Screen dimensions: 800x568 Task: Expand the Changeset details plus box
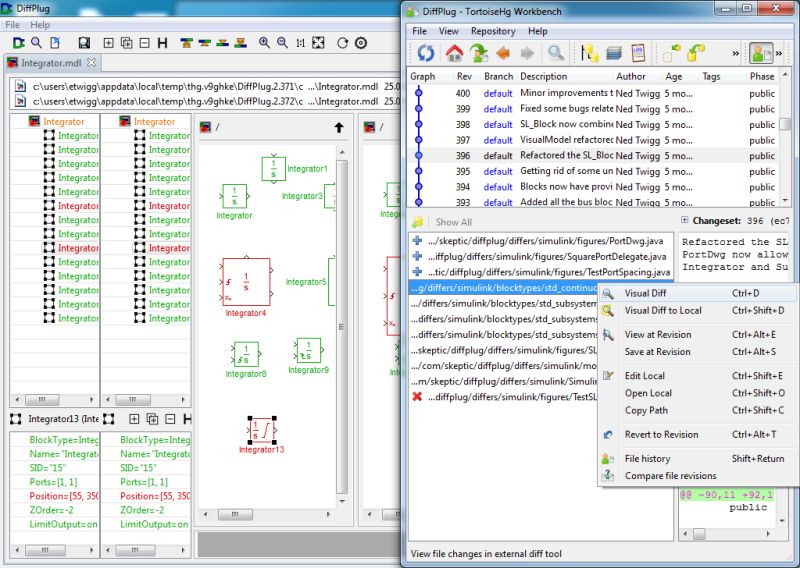[x=684, y=220]
